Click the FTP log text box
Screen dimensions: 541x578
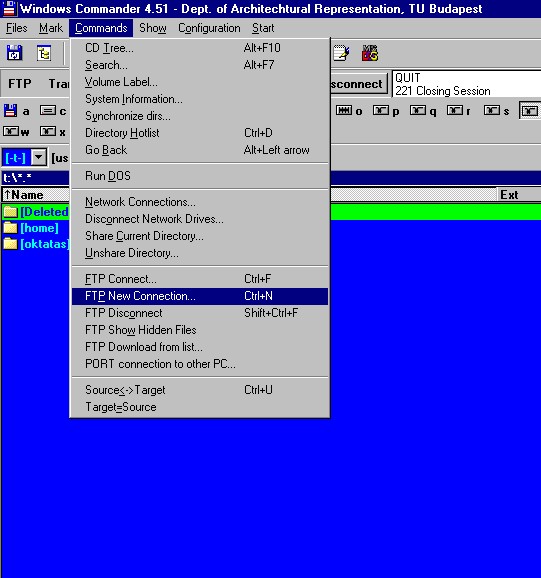pyautogui.click(x=467, y=84)
